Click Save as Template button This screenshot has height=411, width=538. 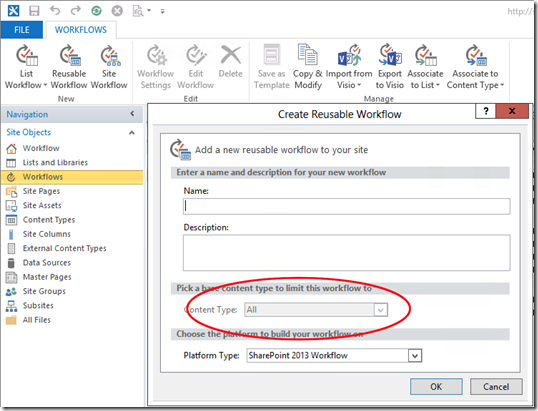pos(272,67)
